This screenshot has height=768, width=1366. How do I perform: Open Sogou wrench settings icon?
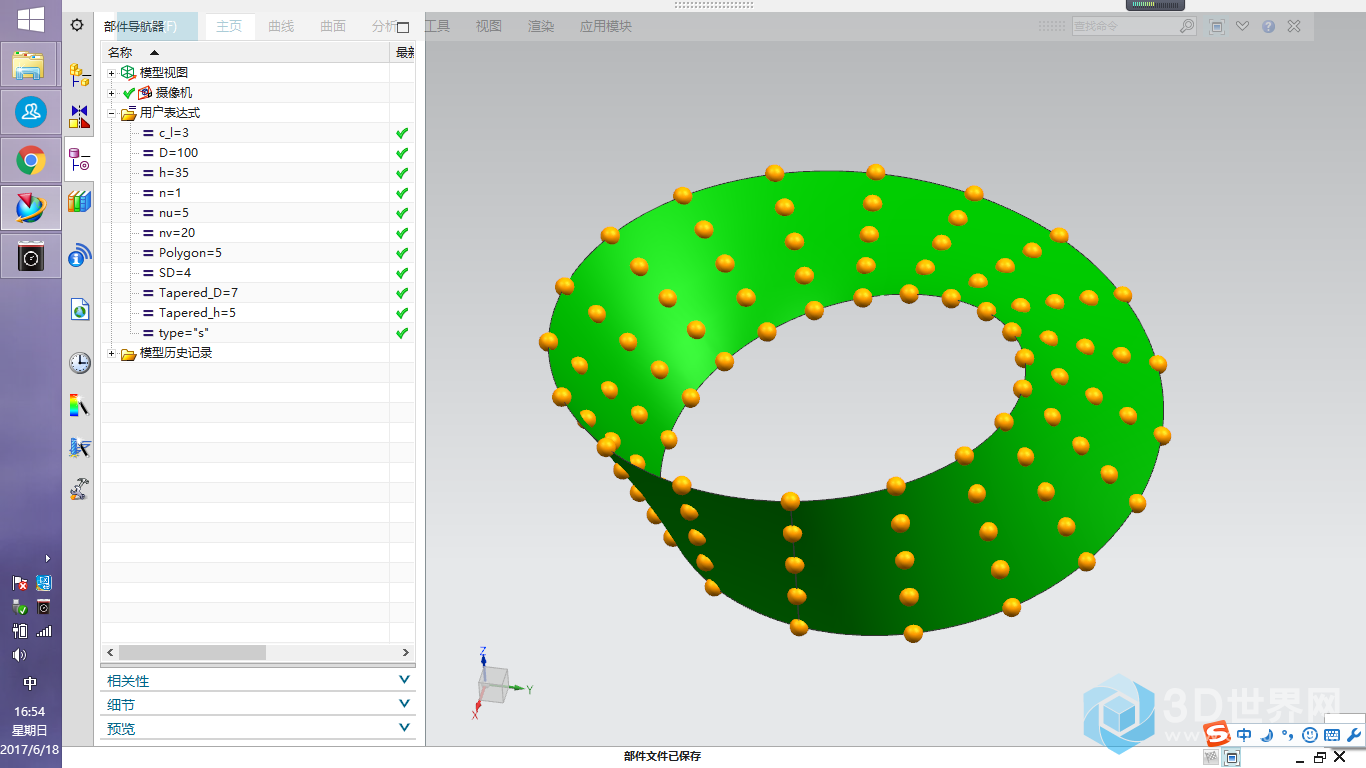1355,735
